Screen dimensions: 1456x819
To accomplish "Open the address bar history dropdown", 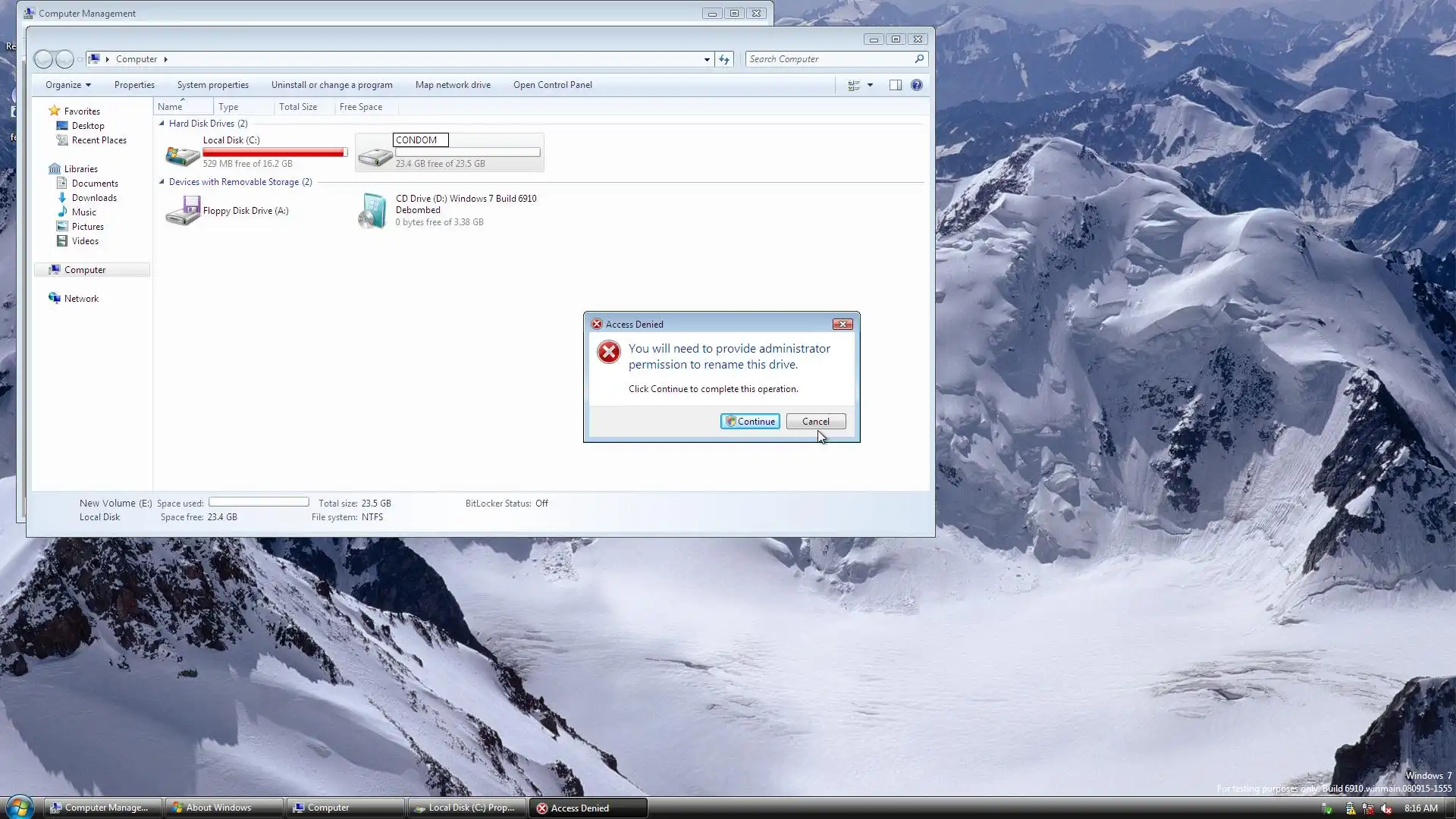I will tap(707, 59).
